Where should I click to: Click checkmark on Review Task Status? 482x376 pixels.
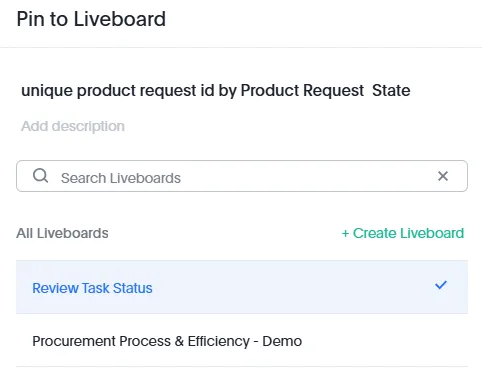(x=440, y=285)
